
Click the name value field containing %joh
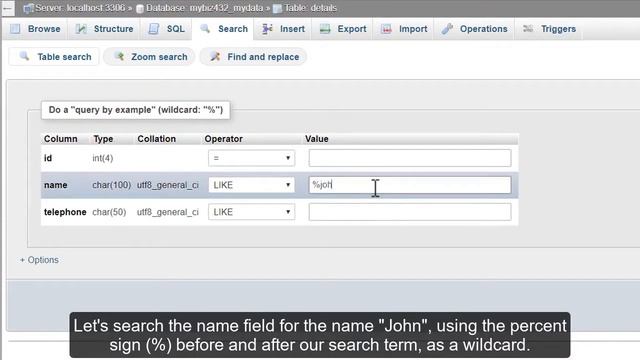pyautogui.click(x=410, y=185)
